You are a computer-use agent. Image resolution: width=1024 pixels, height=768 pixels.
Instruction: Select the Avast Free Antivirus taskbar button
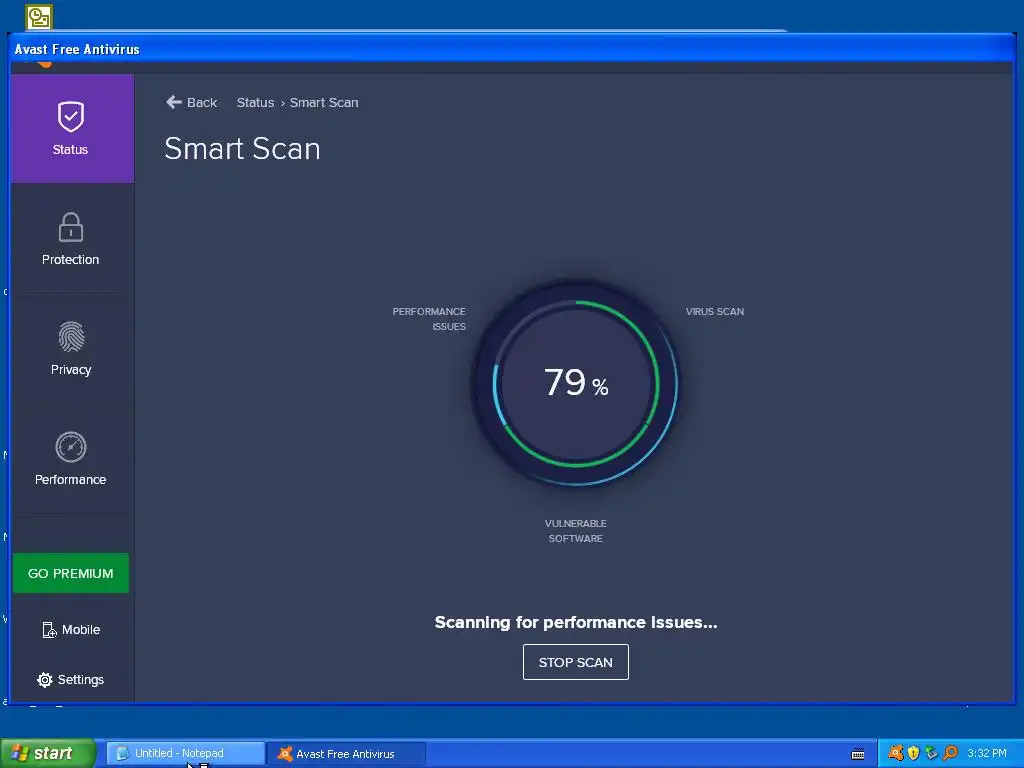pyautogui.click(x=346, y=754)
